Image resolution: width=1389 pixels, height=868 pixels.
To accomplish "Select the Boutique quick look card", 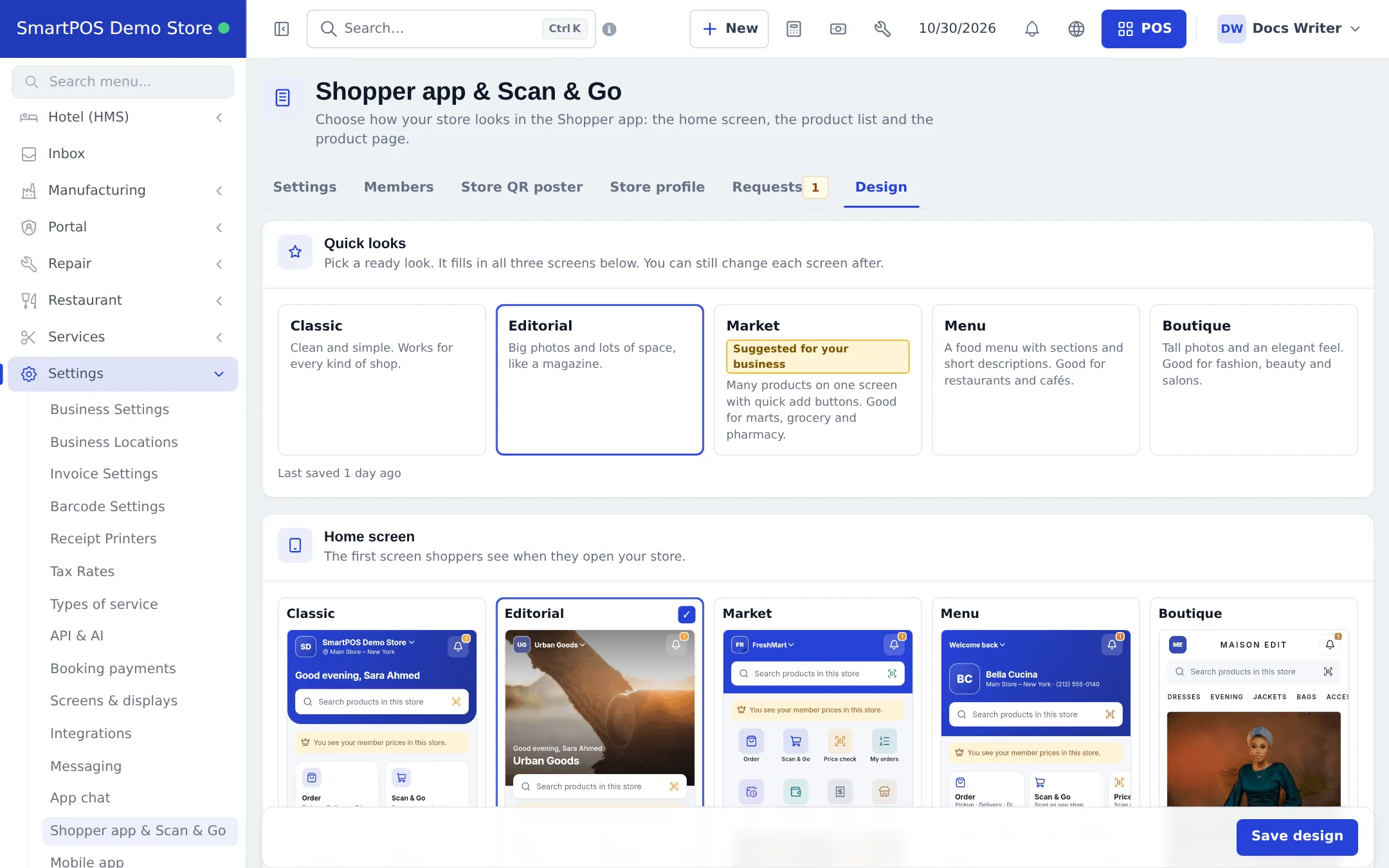I will 1253,379.
